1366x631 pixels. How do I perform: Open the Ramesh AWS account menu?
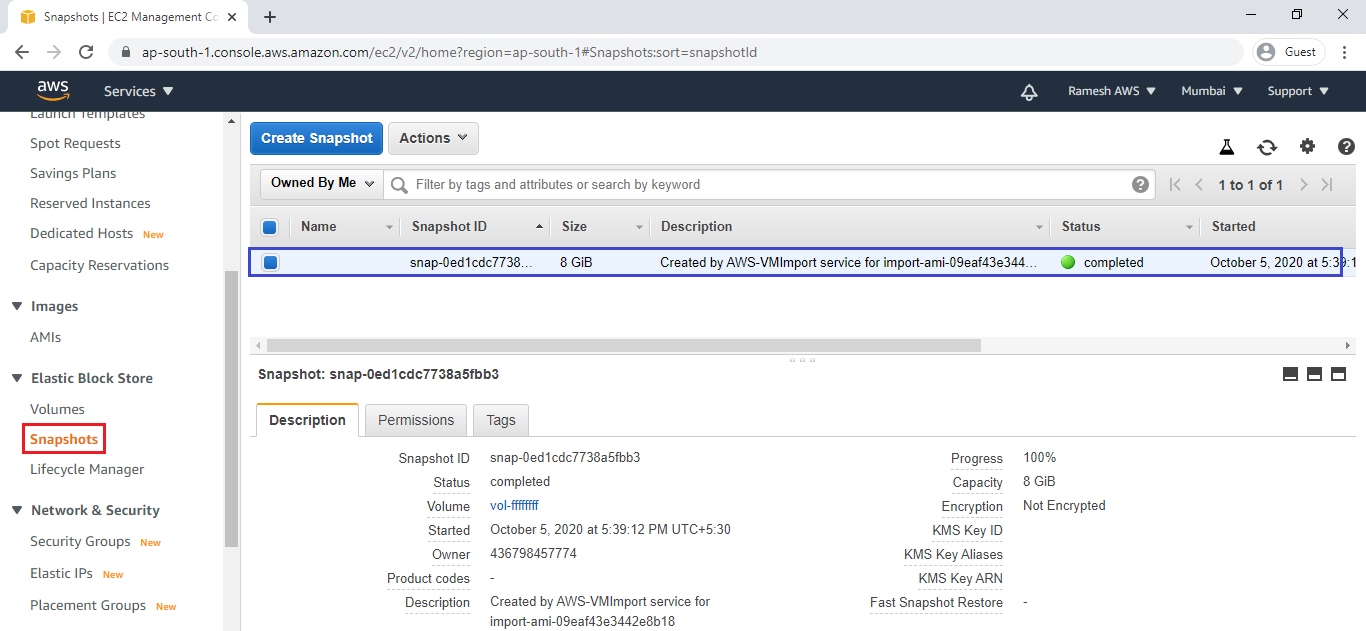pos(1112,91)
